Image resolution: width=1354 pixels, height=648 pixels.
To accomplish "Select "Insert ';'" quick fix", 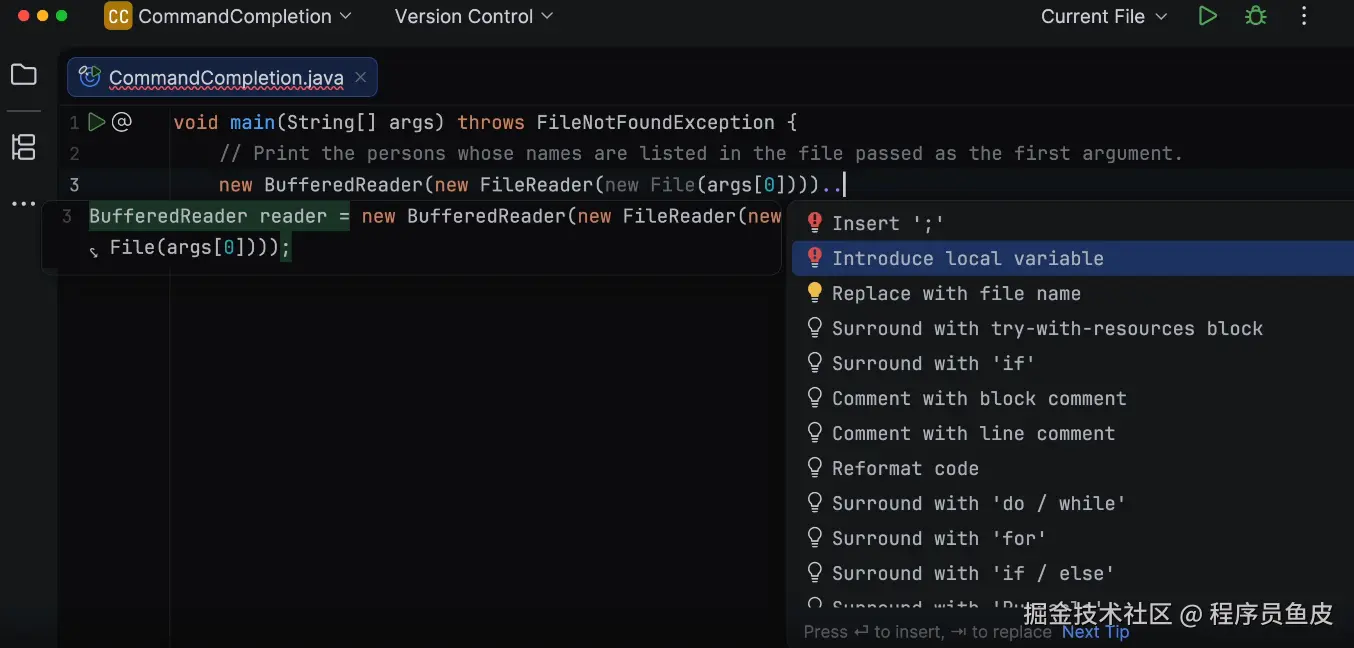I will click(x=887, y=223).
